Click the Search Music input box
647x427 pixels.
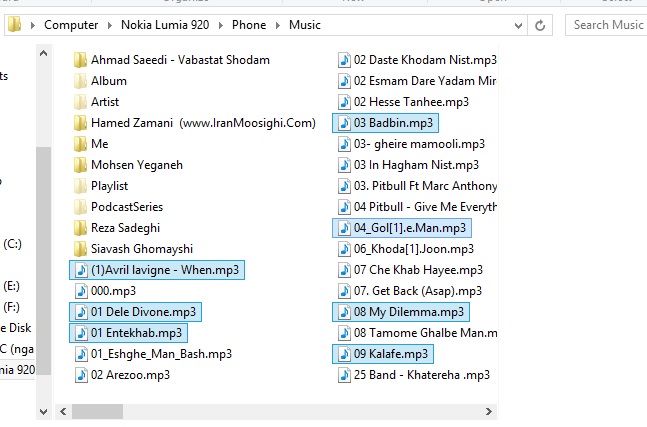pyautogui.click(x=607, y=25)
